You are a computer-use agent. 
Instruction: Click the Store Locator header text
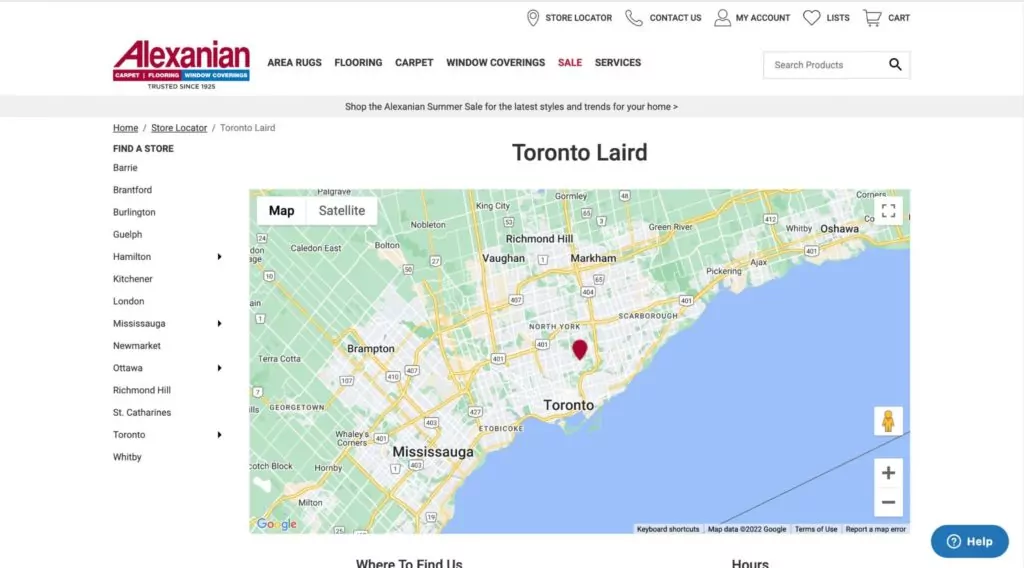(x=579, y=18)
